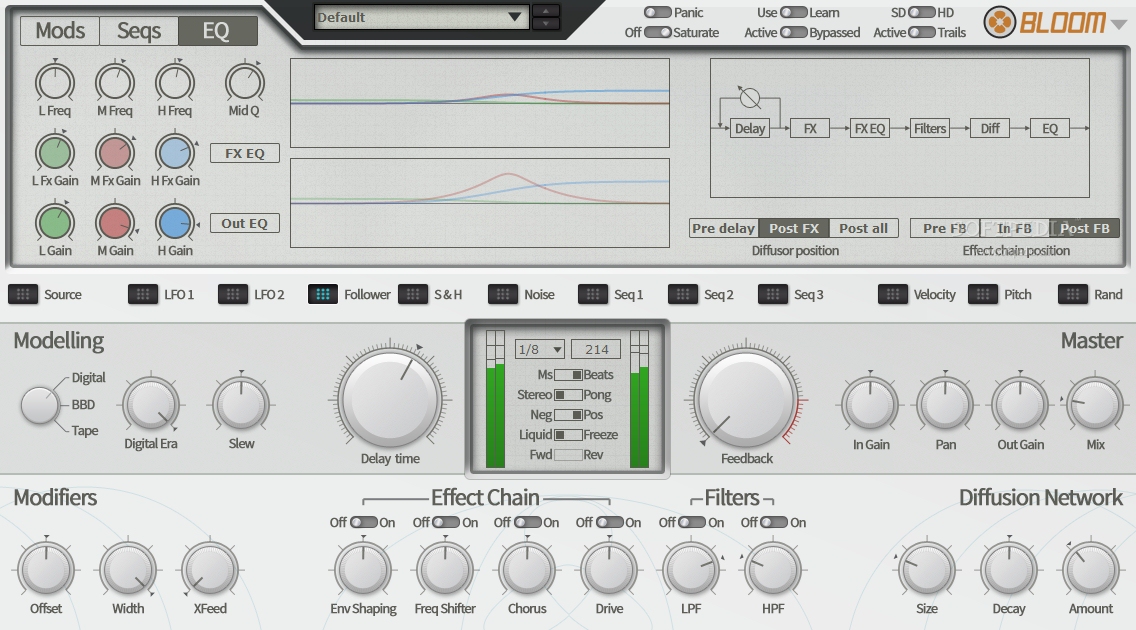
Task: Click the highlighted Follower grid icon
Action: (322, 294)
